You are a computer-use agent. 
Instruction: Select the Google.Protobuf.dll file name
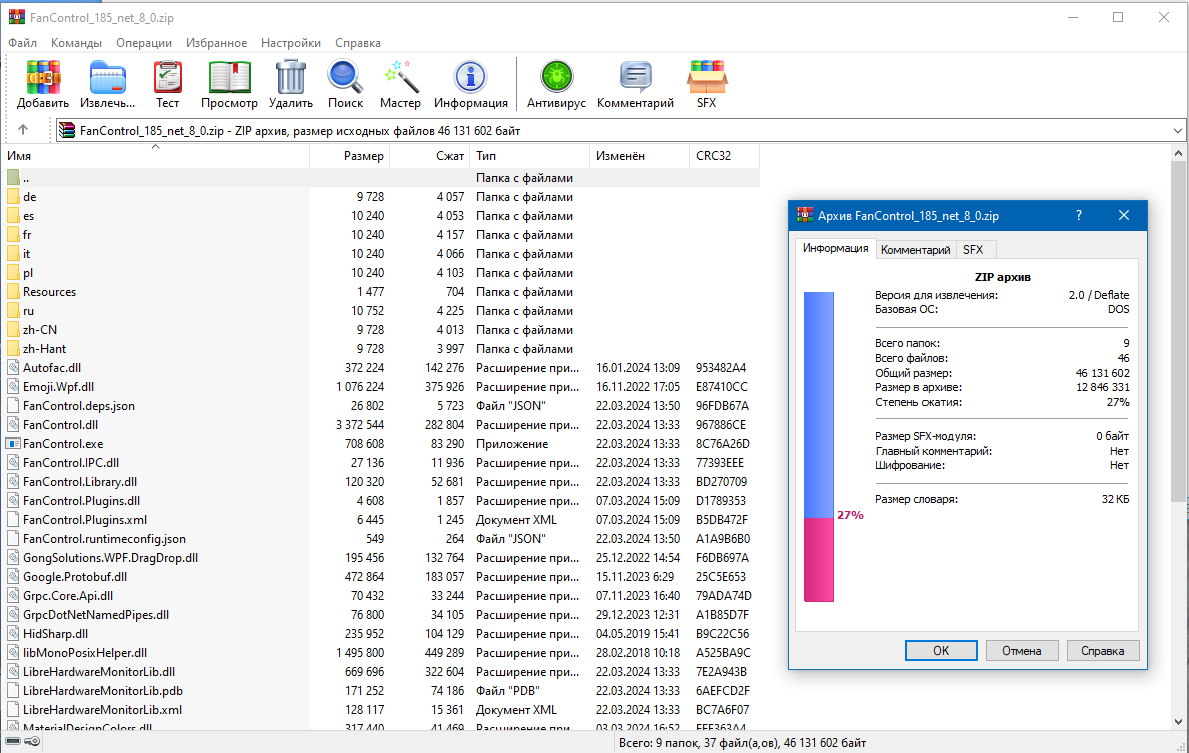pos(75,576)
